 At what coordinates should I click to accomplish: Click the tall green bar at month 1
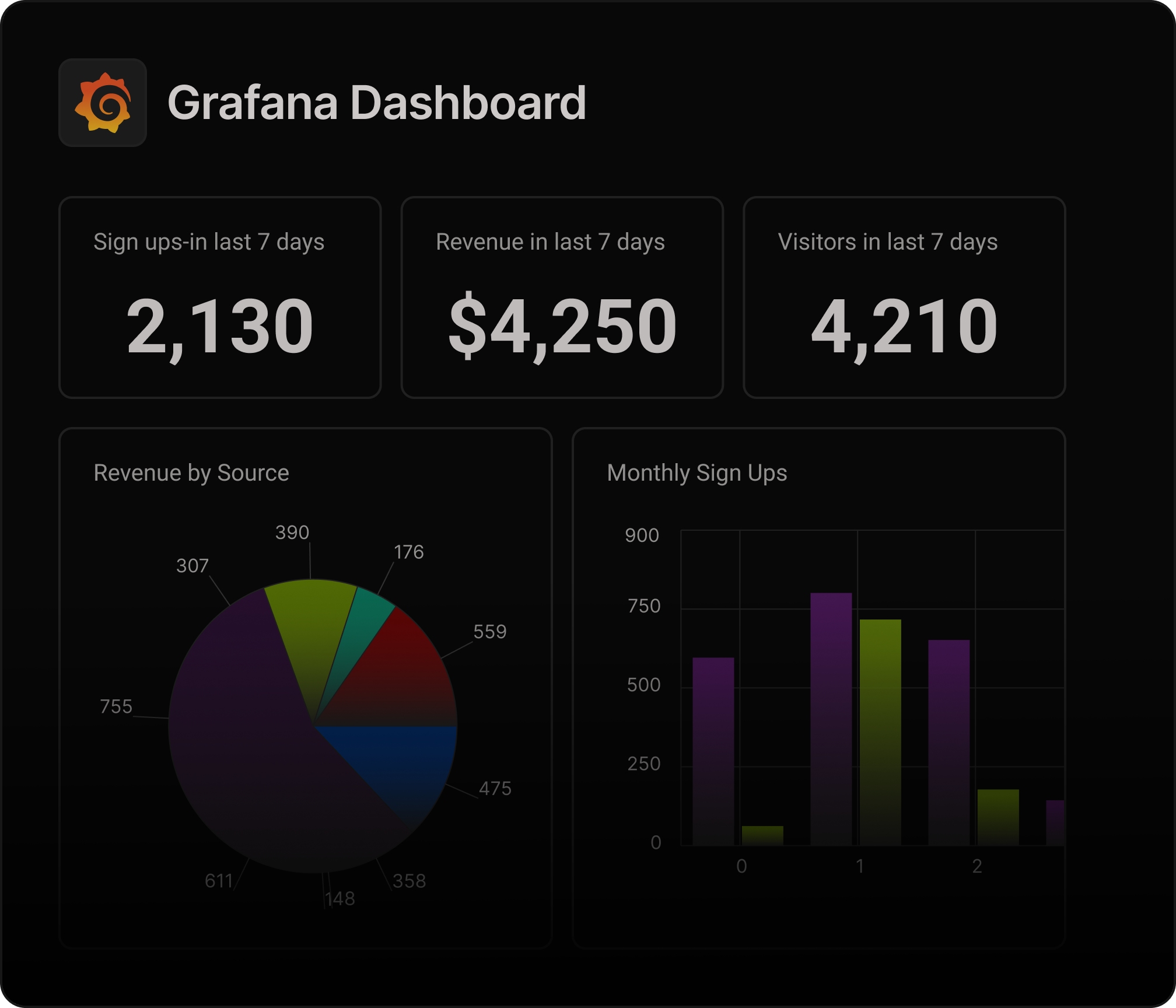tap(880, 732)
